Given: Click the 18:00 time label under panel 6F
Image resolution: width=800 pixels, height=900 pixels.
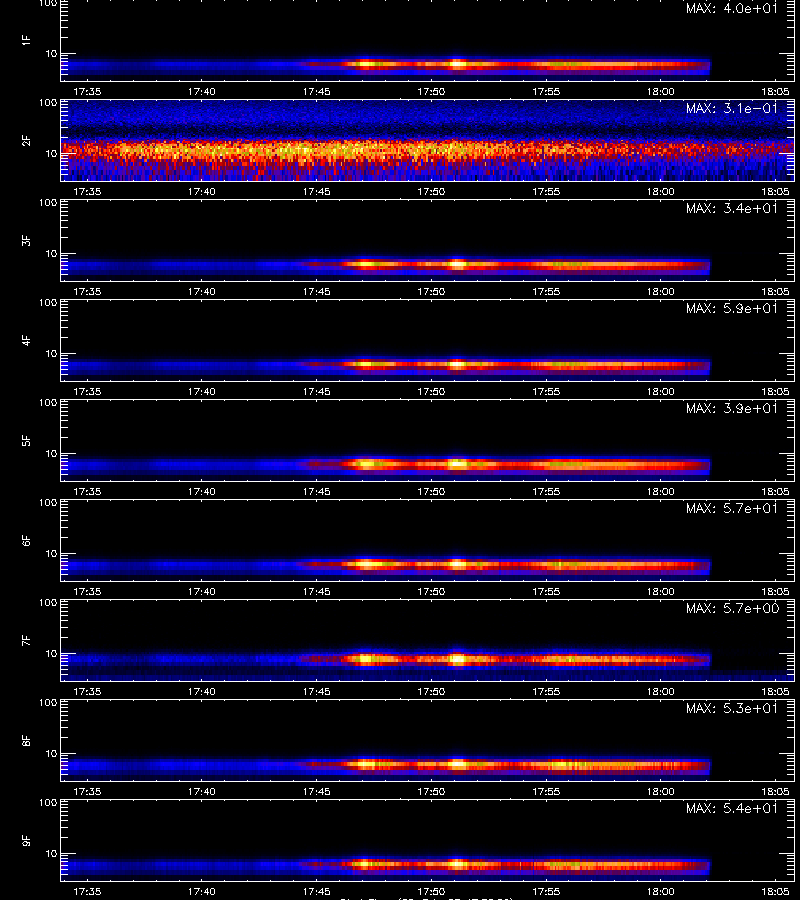Looking at the screenshot, I should (661, 592).
